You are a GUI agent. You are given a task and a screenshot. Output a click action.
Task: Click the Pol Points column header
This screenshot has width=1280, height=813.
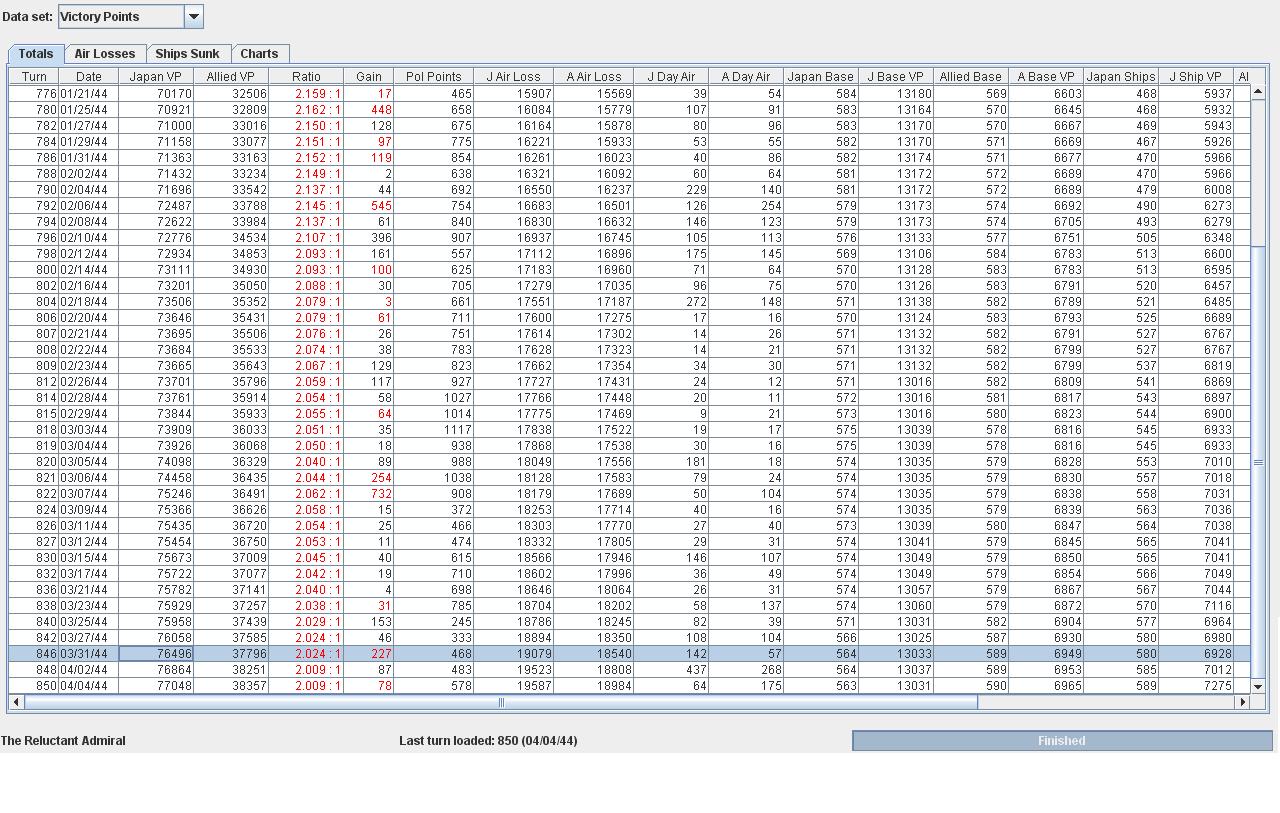(x=434, y=77)
